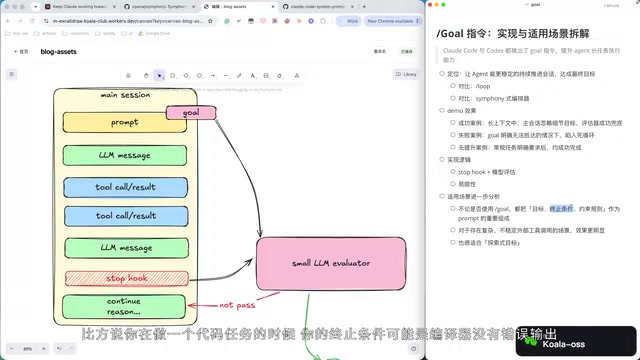Select the Pencil freedraw tool
The width and height of the screenshot is (640, 360).
point(240,76)
